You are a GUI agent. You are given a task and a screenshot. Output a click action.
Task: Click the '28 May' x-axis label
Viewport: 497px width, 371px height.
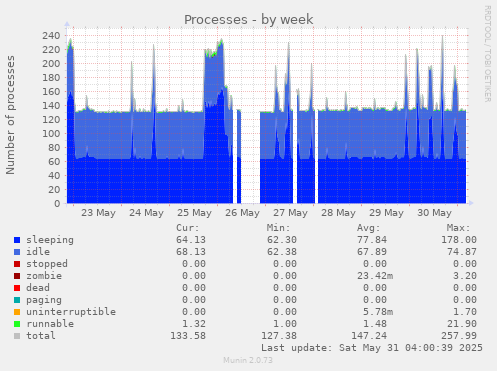click(338, 213)
